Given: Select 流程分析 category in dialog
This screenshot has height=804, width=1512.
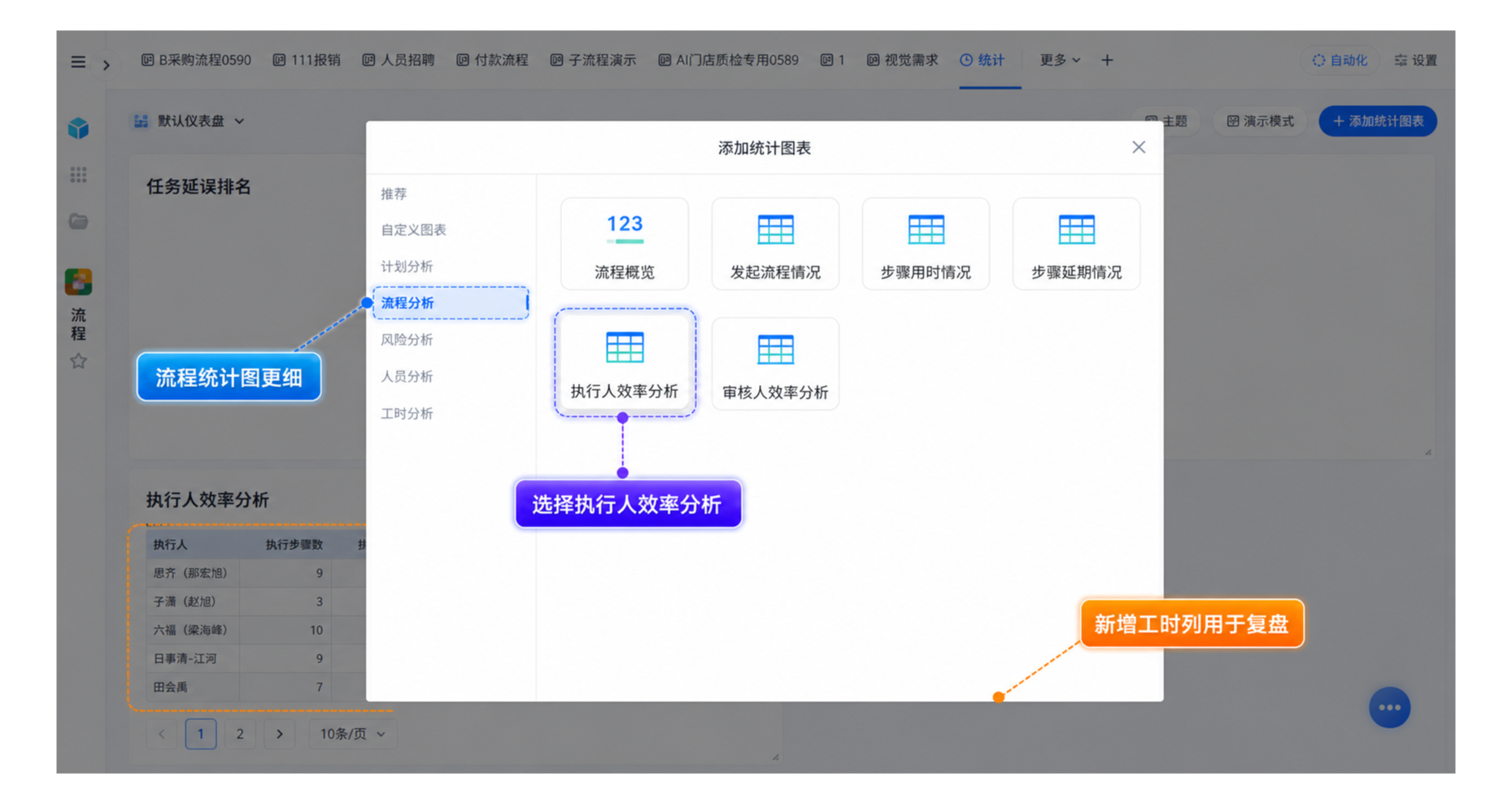Looking at the screenshot, I should point(451,302).
